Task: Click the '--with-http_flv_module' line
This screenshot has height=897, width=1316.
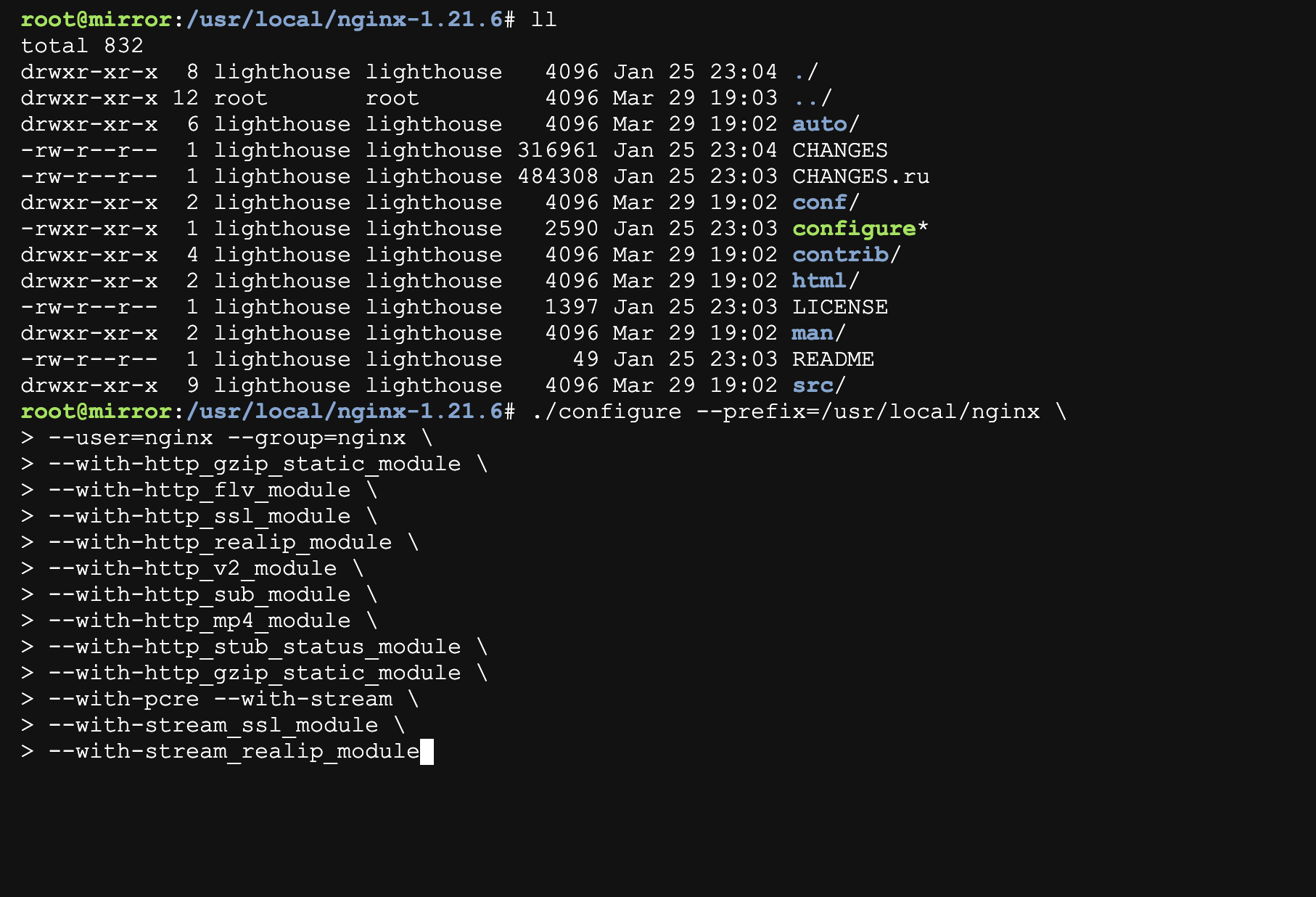Action: (200, 490)
